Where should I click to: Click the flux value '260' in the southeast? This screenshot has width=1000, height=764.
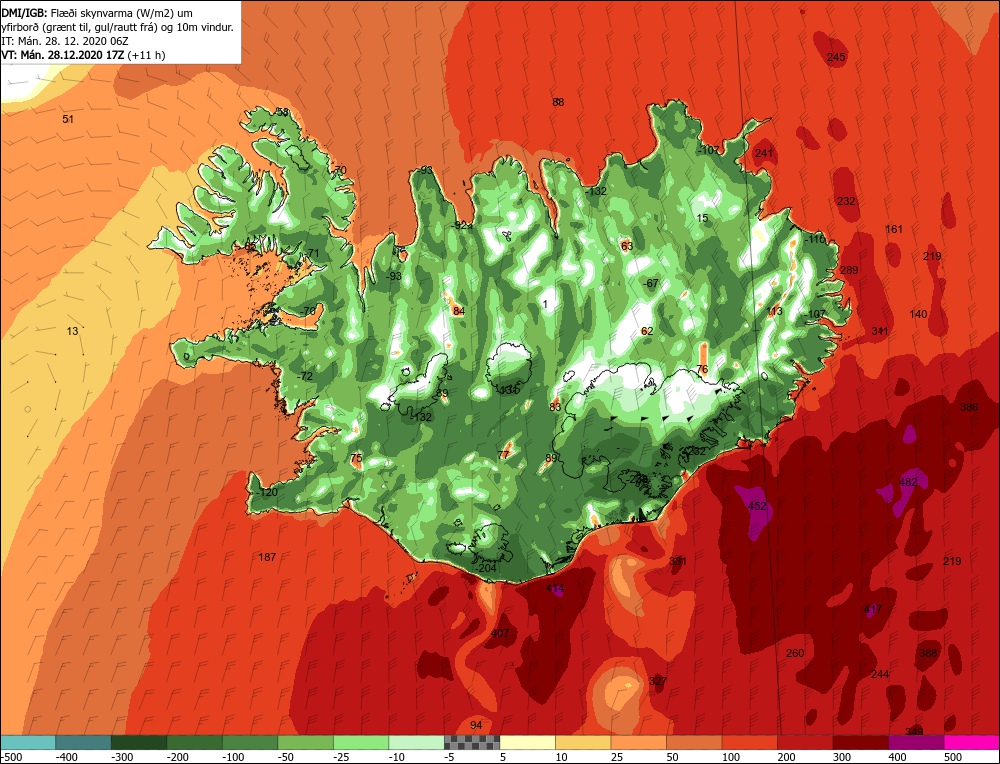coord(795,653)
